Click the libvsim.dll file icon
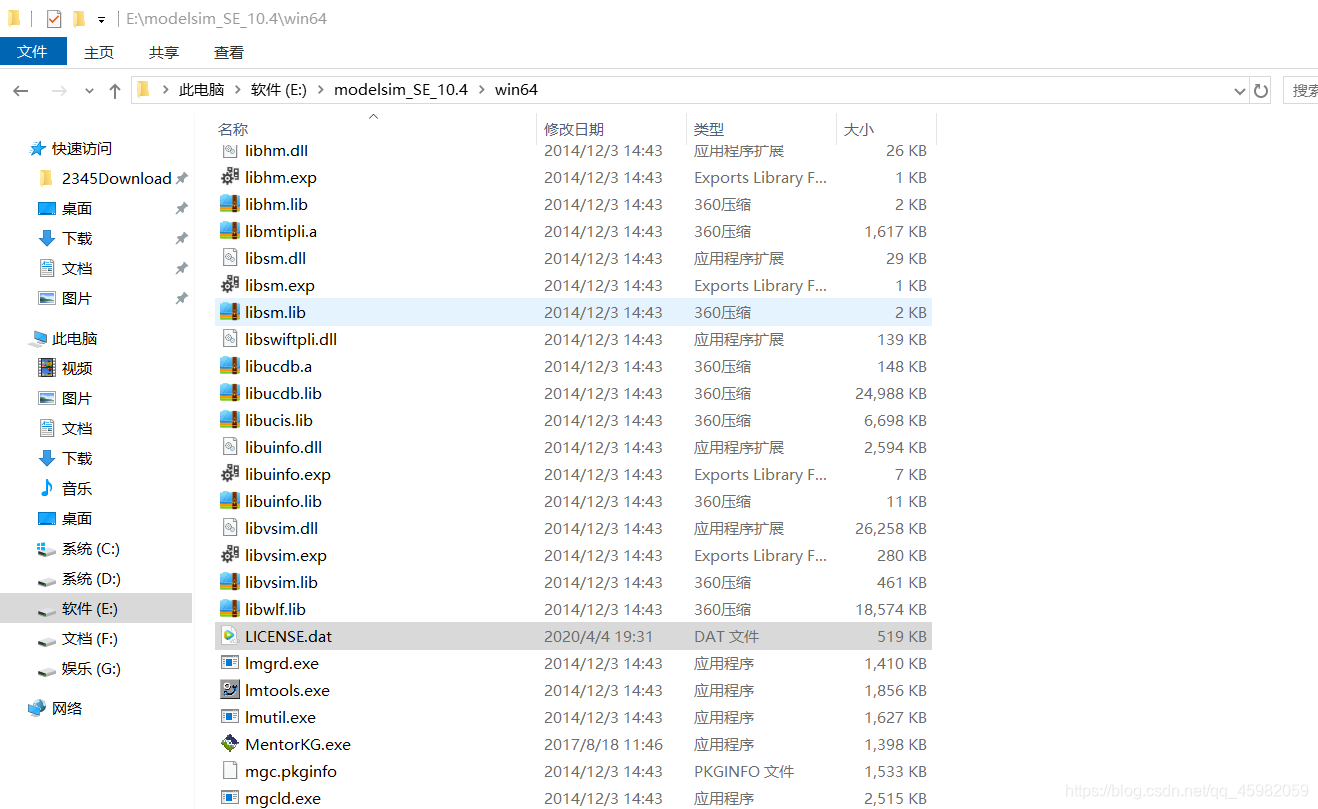The height and width of the screenshot is (809, 1318). point(230,528)
